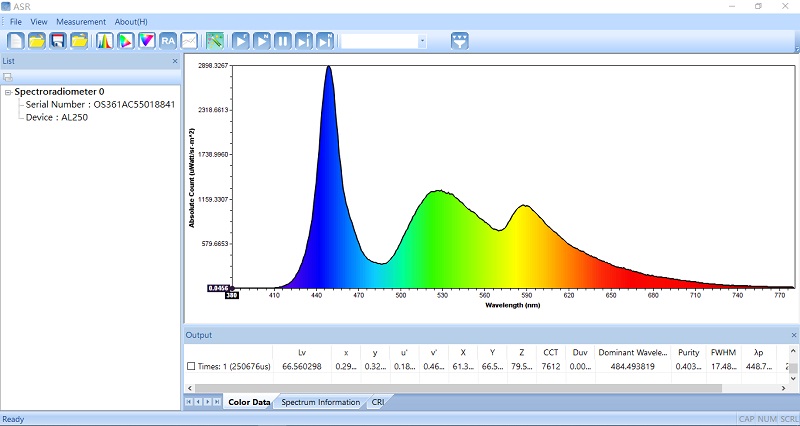Collapse the Spectroradiometer 0 tree node
The width and height of the screenshot is (800, 426).
(8, 92)
